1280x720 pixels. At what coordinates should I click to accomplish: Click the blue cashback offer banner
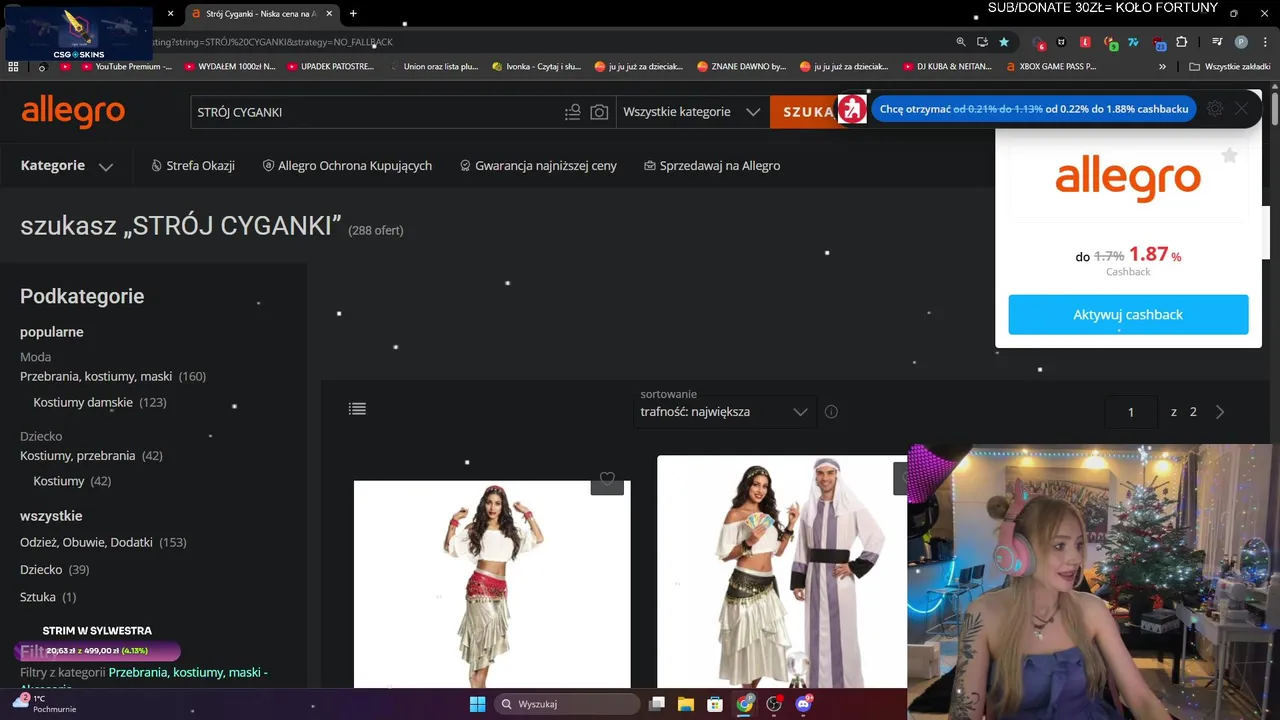coord(1034,109)
